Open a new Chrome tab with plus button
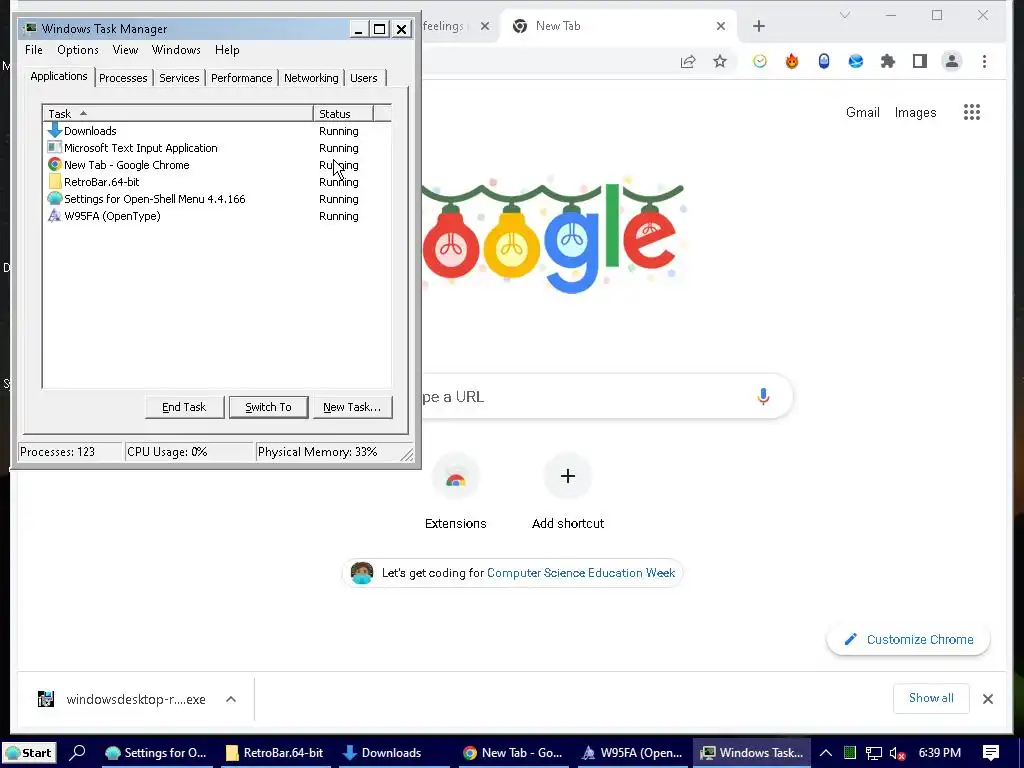The width and height of the screenshot is (1024, 768). point(758,26)
